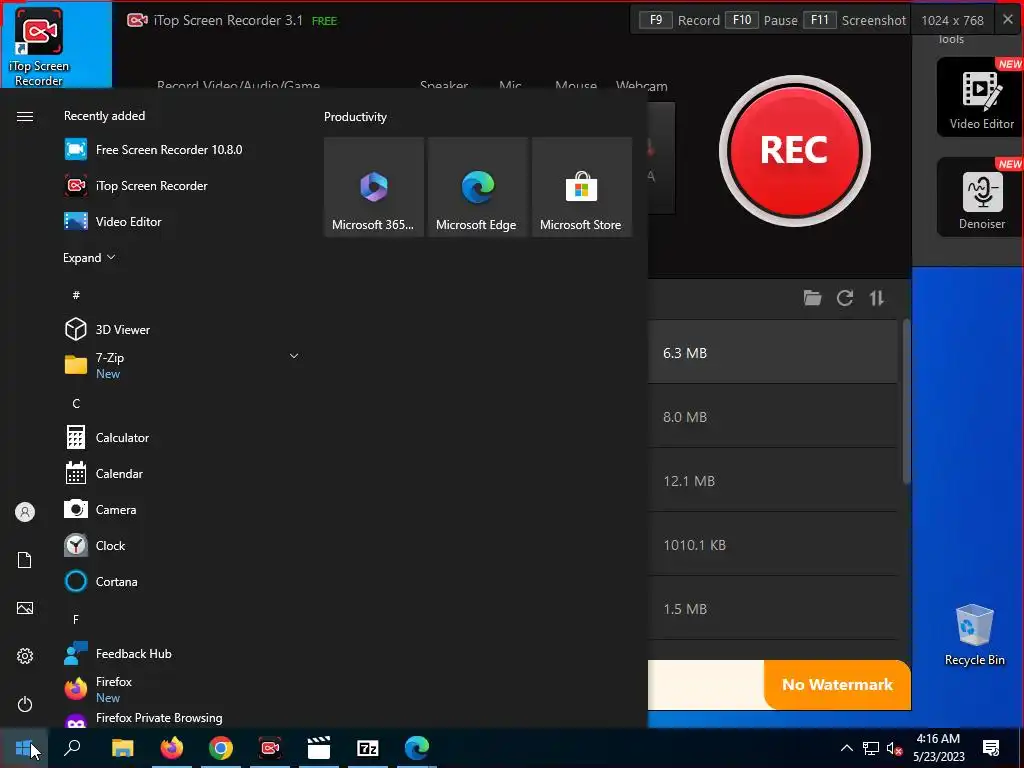Open the user account icon in Start

coord(25,512)
